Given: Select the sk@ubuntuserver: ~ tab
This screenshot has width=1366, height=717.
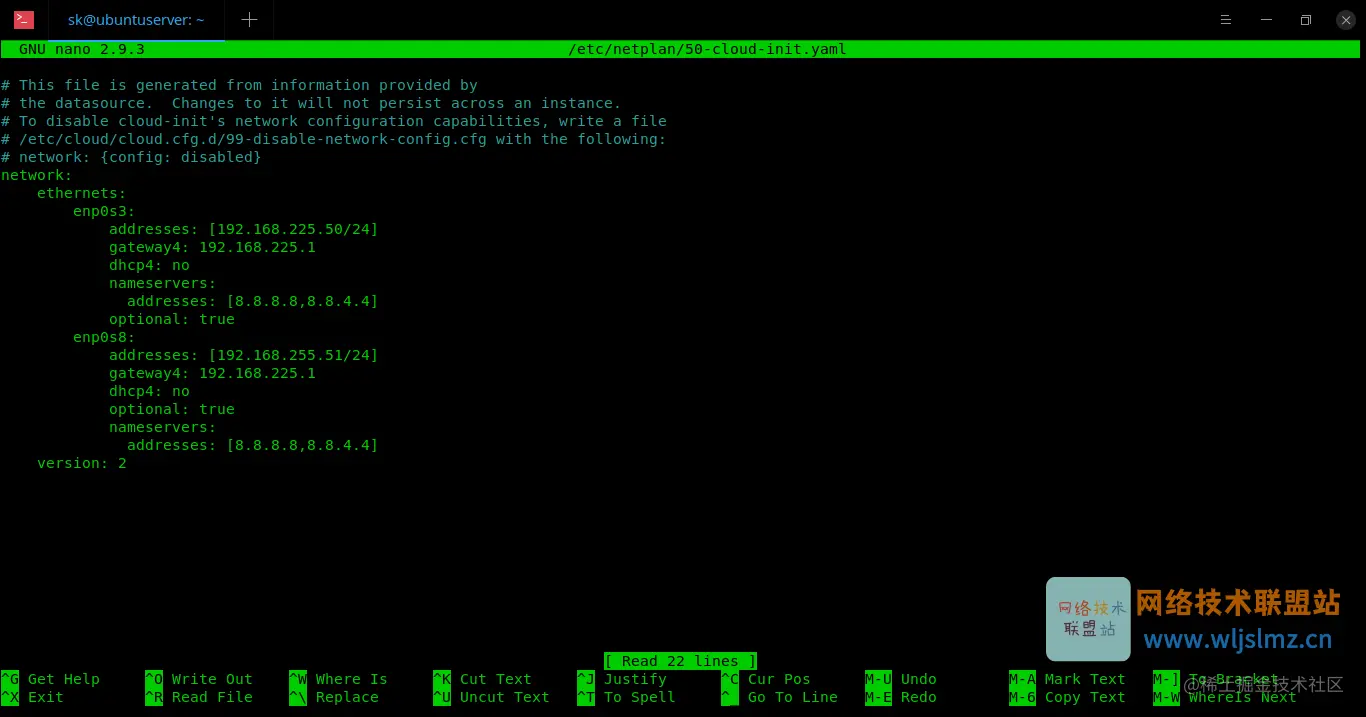Looking at the screenshot, I should [x=136, y=20].
